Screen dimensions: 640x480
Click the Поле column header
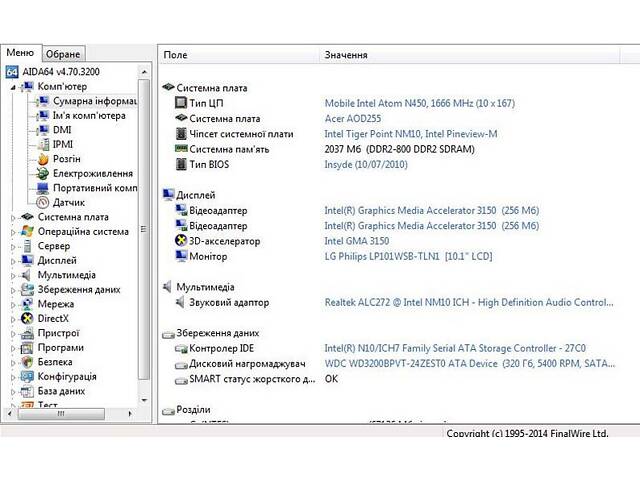click(239, 55)
